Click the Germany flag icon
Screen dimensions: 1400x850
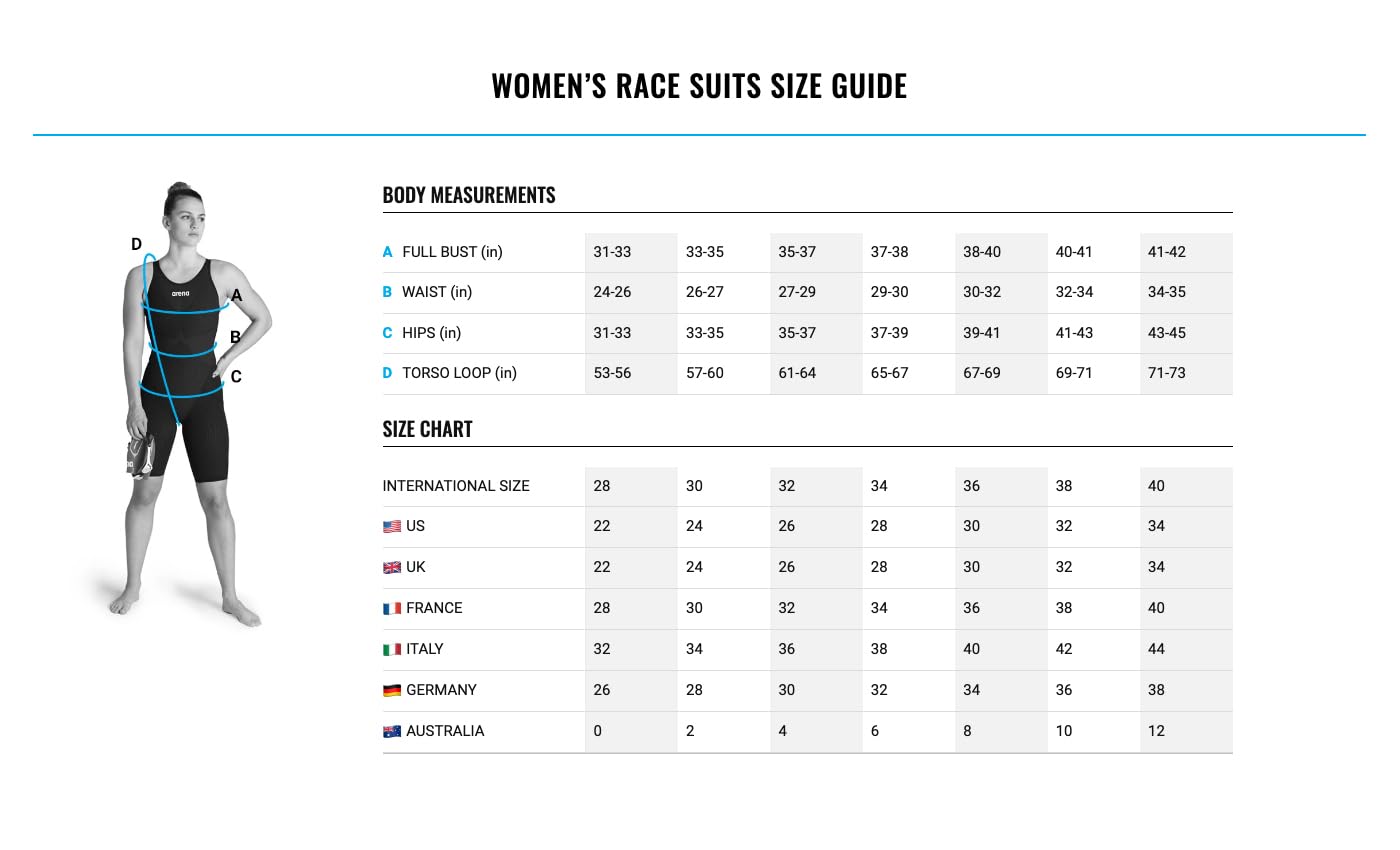pyautogui.click(x=392, y=691)
